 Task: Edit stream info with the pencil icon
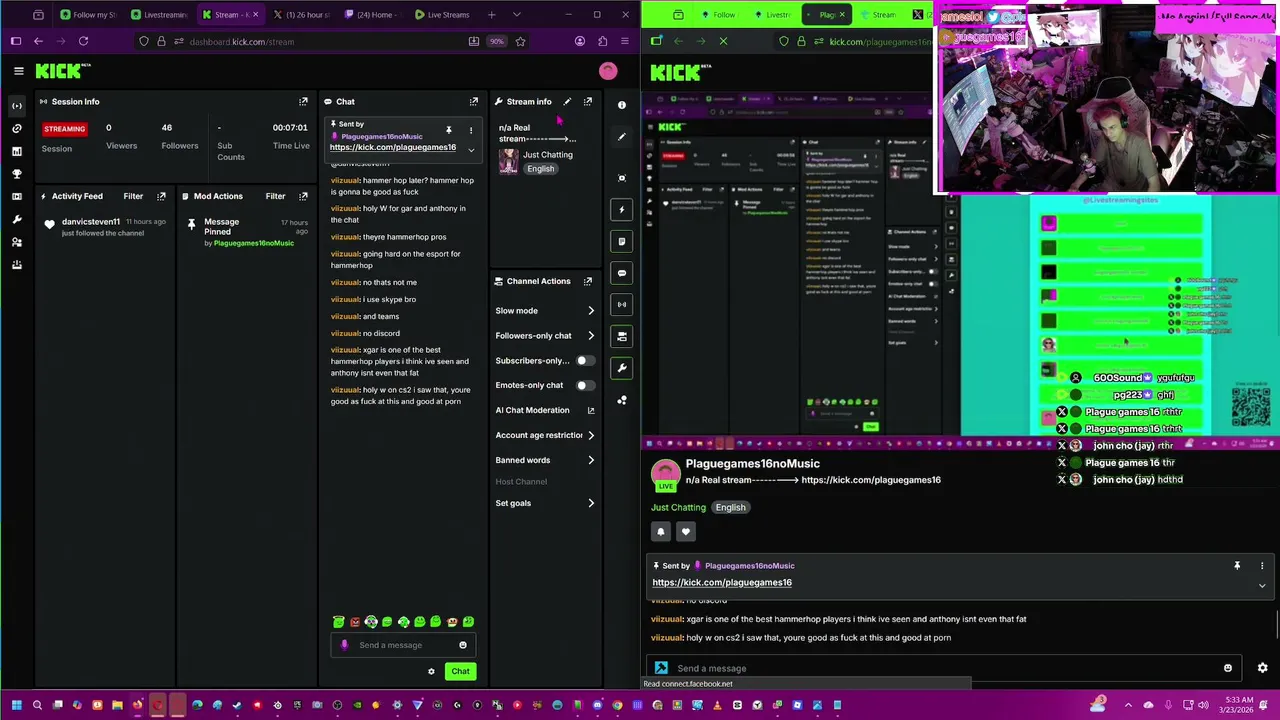(567, 101)
